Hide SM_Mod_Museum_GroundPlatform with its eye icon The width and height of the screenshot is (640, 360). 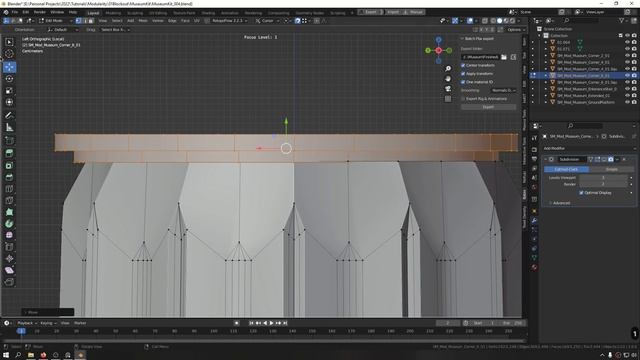[x=627, y=102]
